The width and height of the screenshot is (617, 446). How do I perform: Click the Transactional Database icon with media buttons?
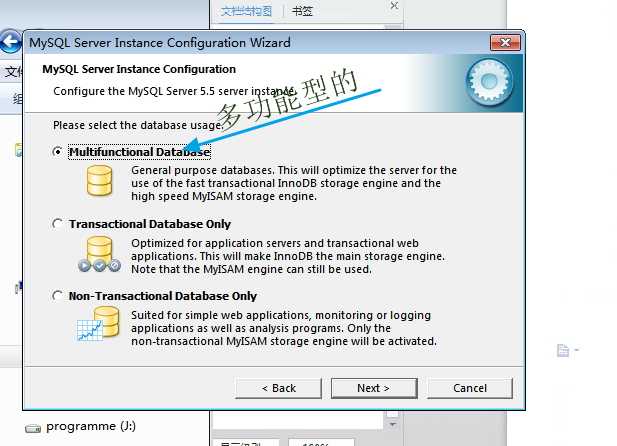[x=99, y=254]
